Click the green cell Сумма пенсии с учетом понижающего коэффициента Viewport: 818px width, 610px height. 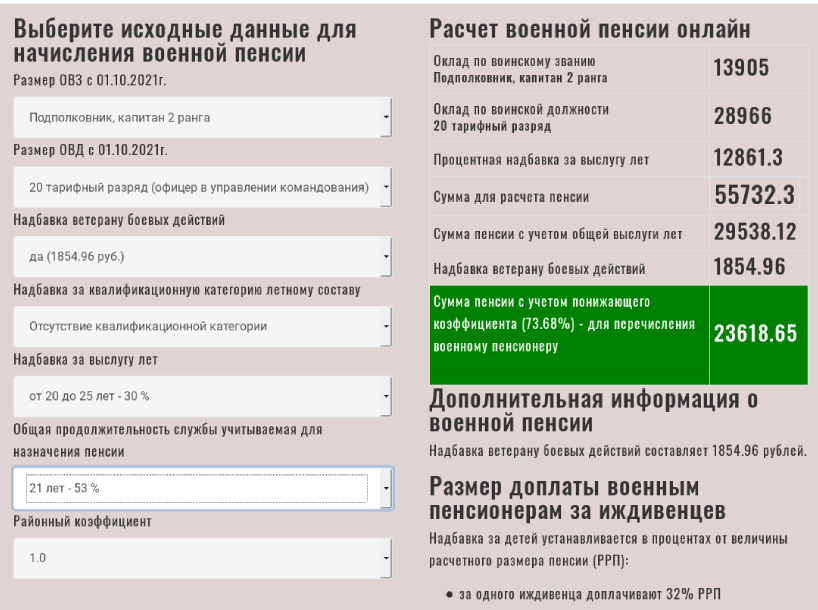click(x=569, y=335)
